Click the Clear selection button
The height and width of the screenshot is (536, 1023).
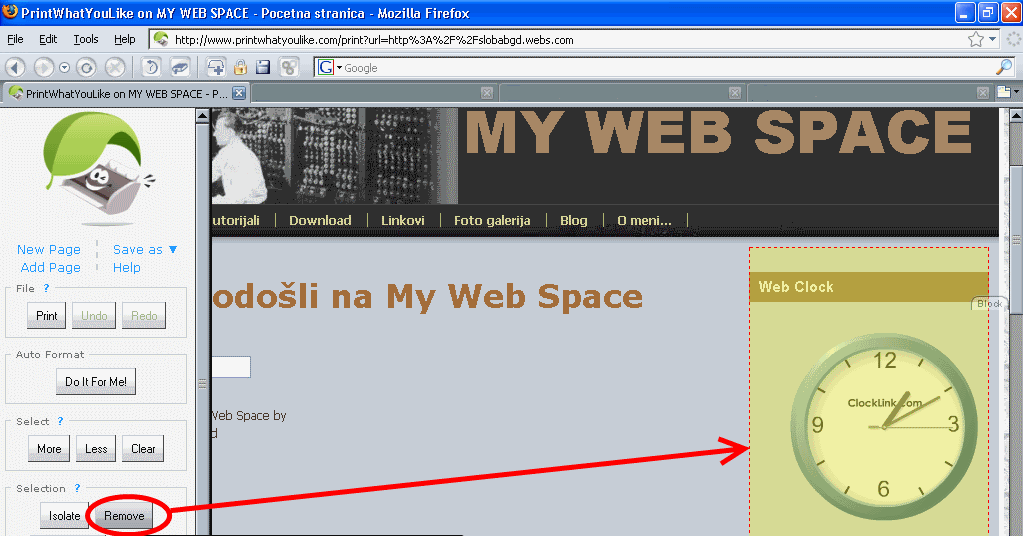(143, 449)
